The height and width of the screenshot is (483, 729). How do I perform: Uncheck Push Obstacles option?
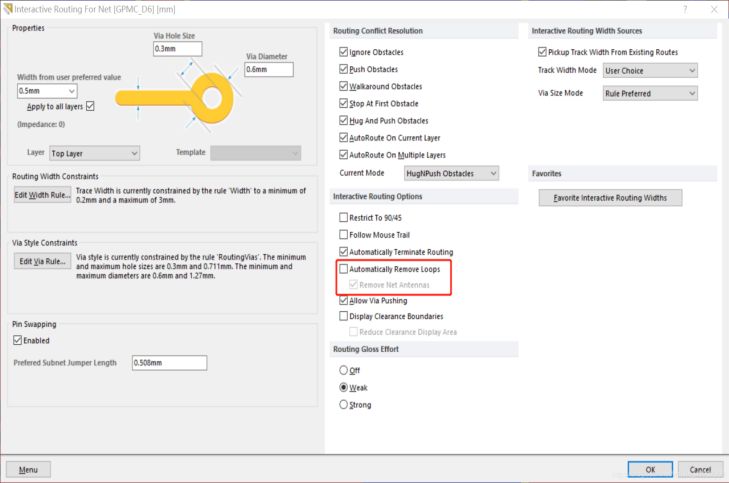click(x=345, y=69)
